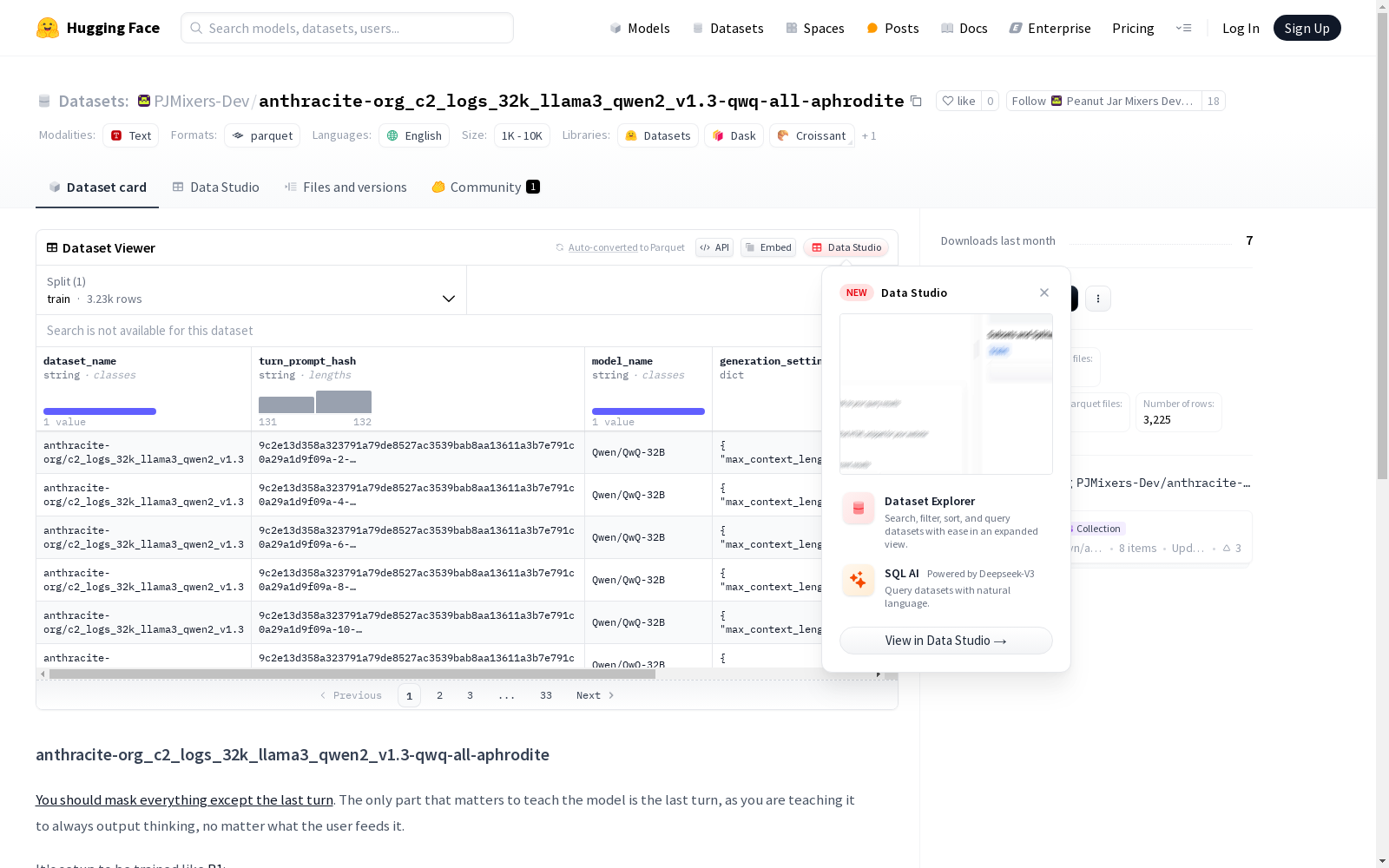
Task: Click the Embed button
Action: [768, 247]
